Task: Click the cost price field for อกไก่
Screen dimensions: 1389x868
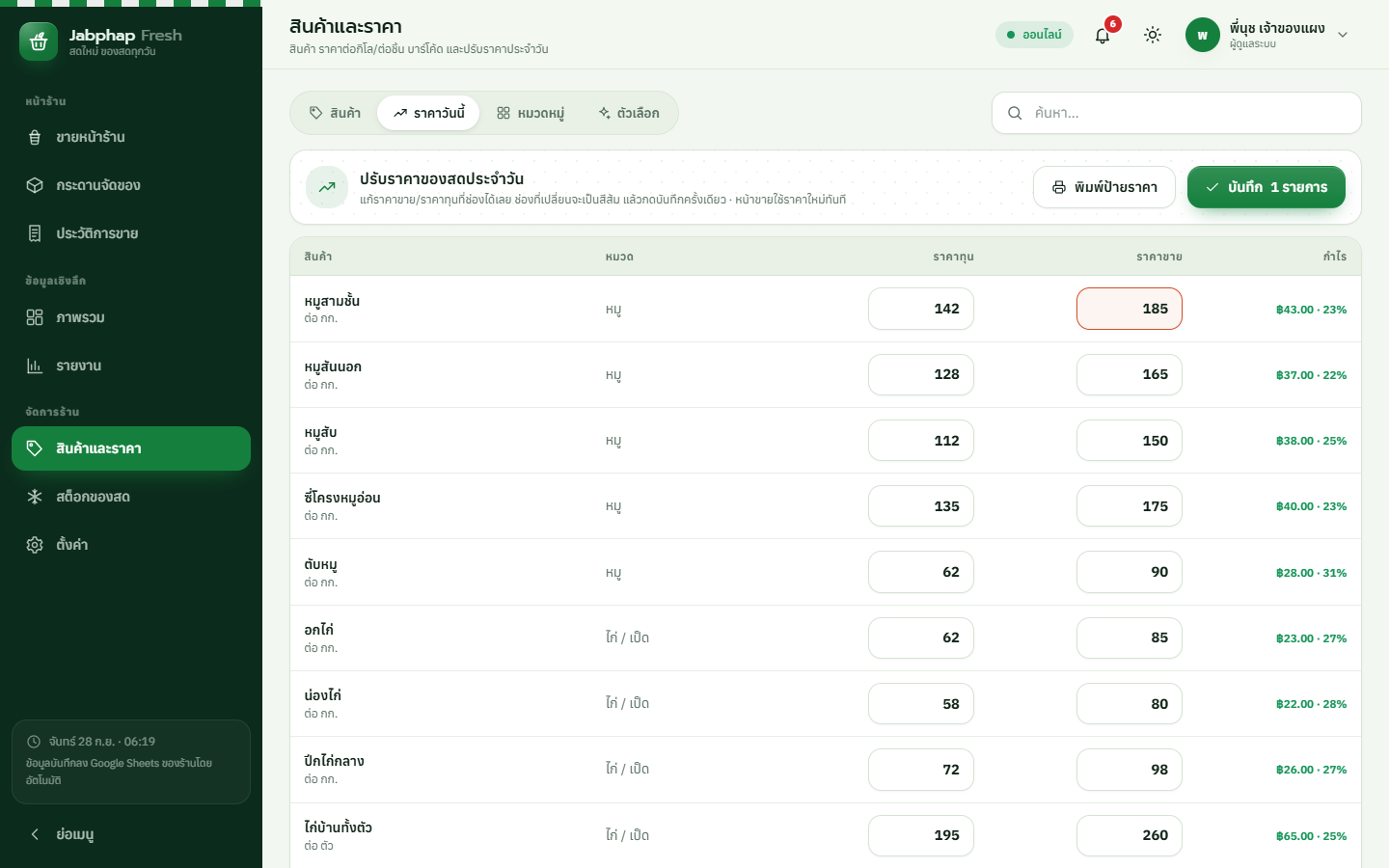Action: point(921,637)
